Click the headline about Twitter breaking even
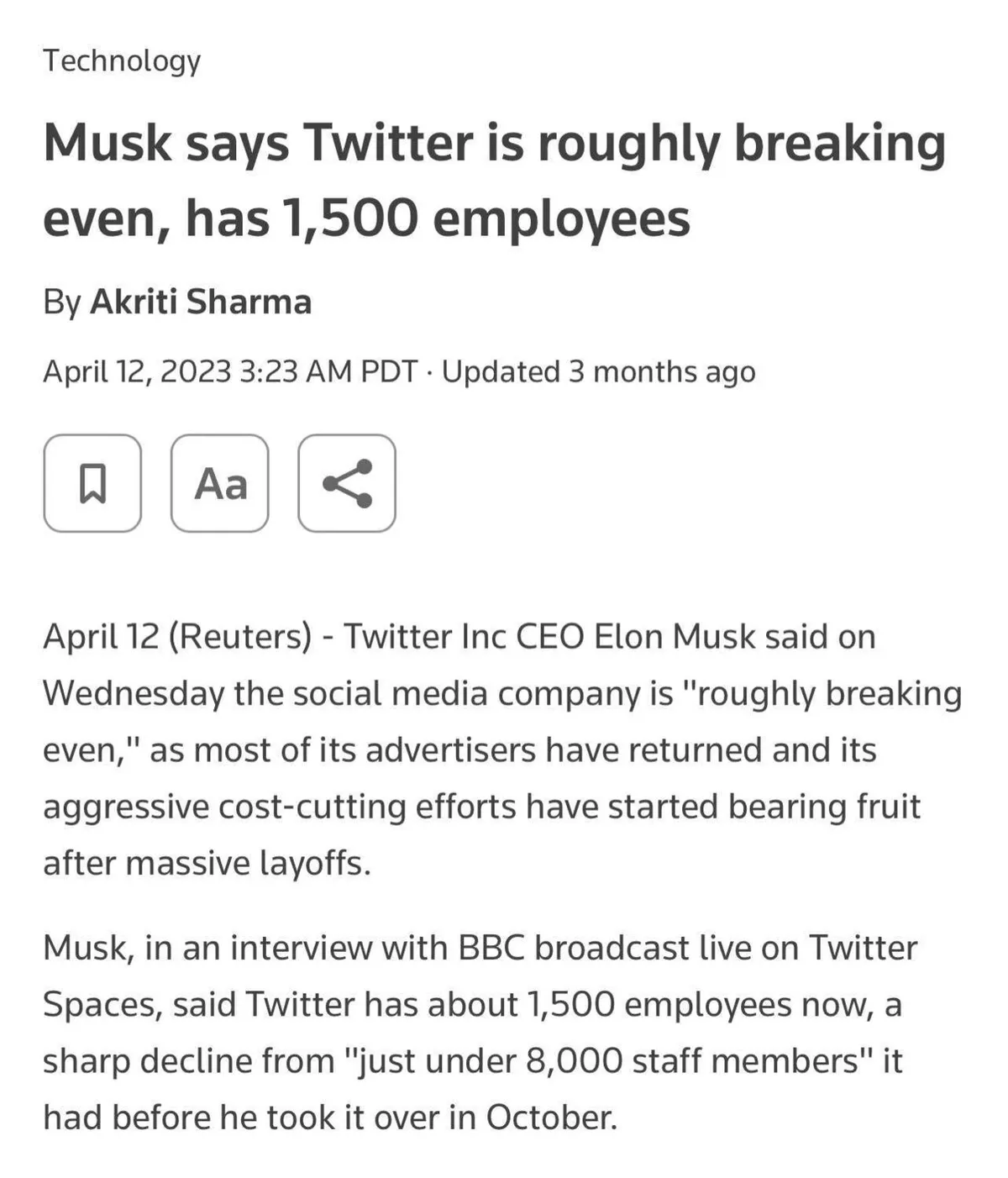 click(494, 180)
